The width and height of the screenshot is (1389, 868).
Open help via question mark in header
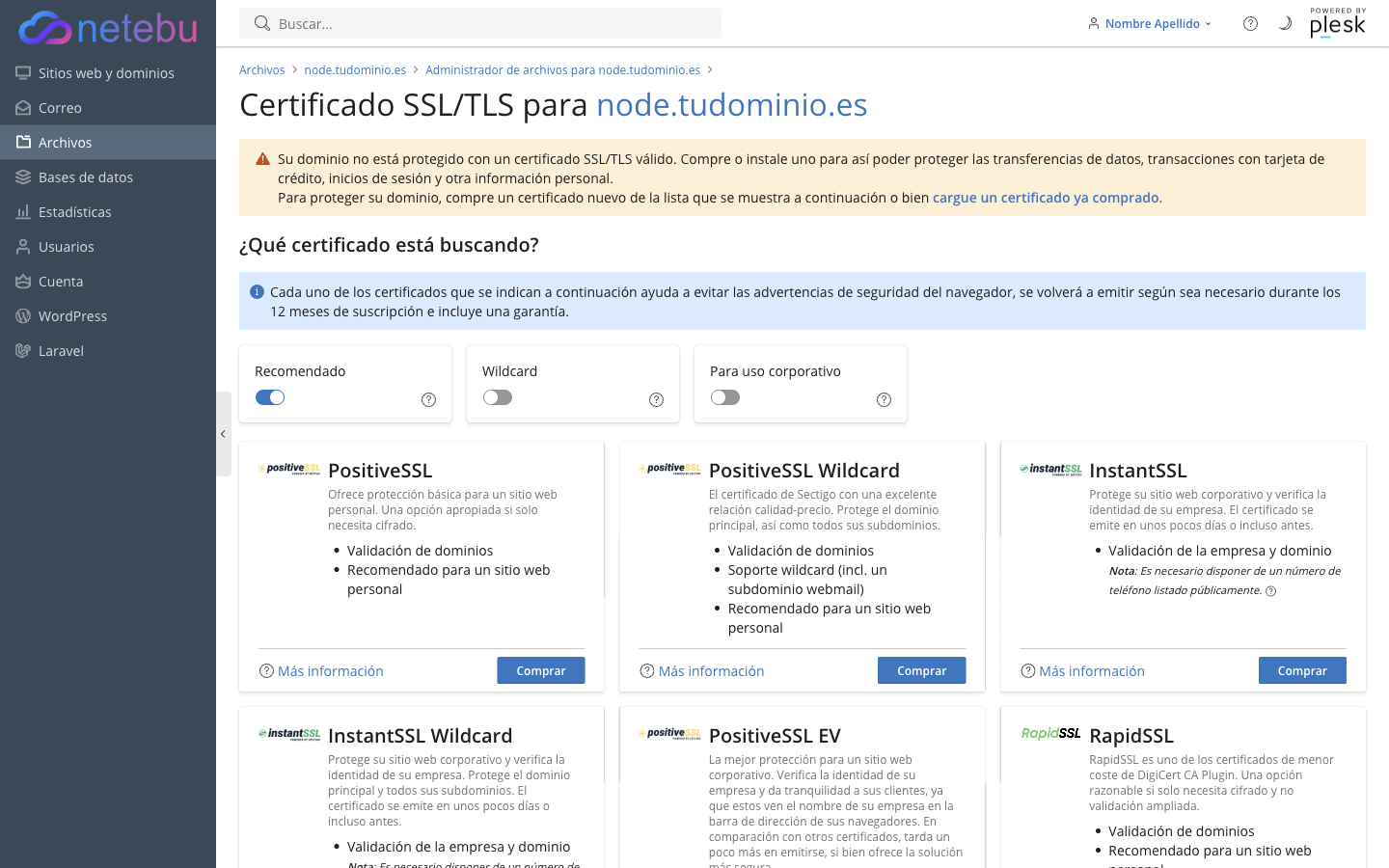coord(1250,23)
